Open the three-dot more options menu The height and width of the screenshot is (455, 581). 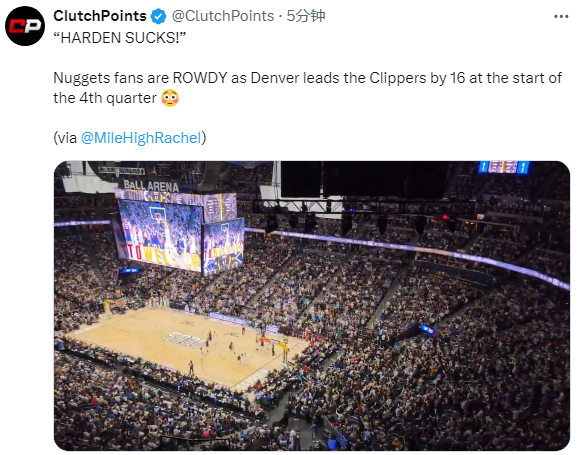pyautogui.click(x=561, y=16)
